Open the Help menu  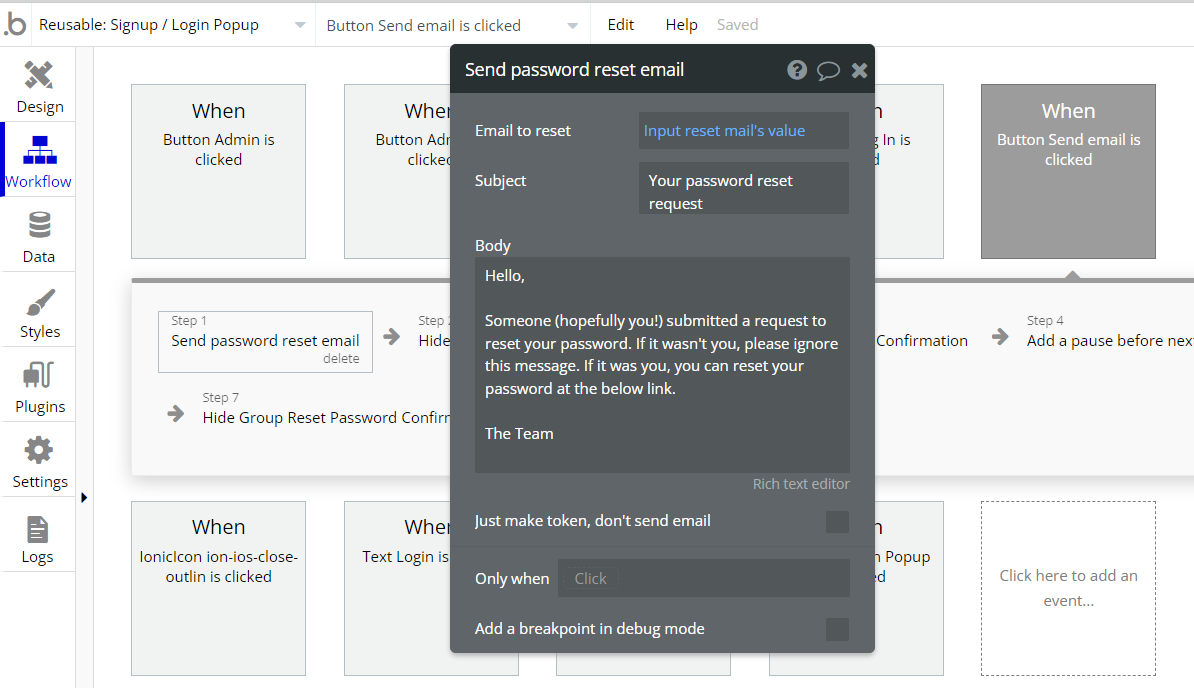(681, 25)
